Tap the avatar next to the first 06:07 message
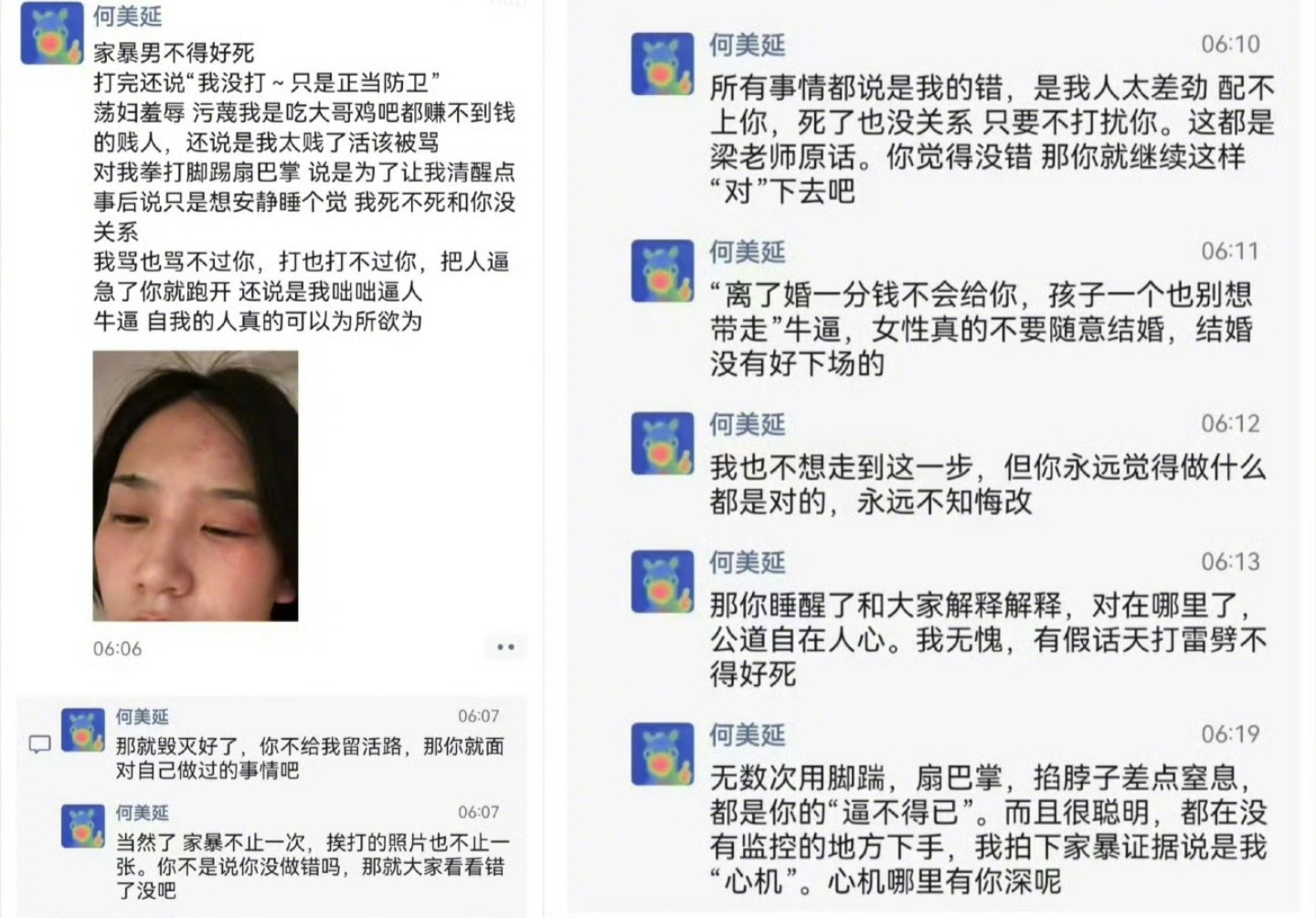The height and width of the screenshot is (918, 1316). [83, 730]
